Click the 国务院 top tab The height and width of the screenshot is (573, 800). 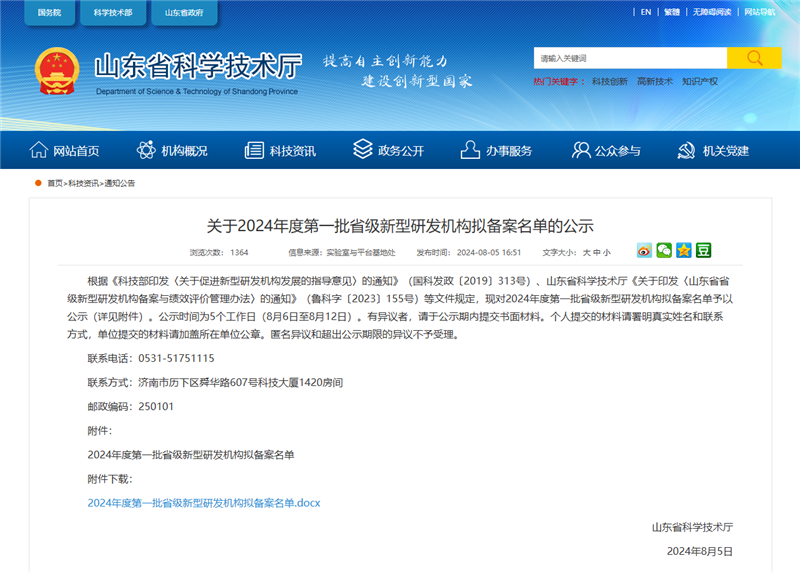(x=48, y=13)
